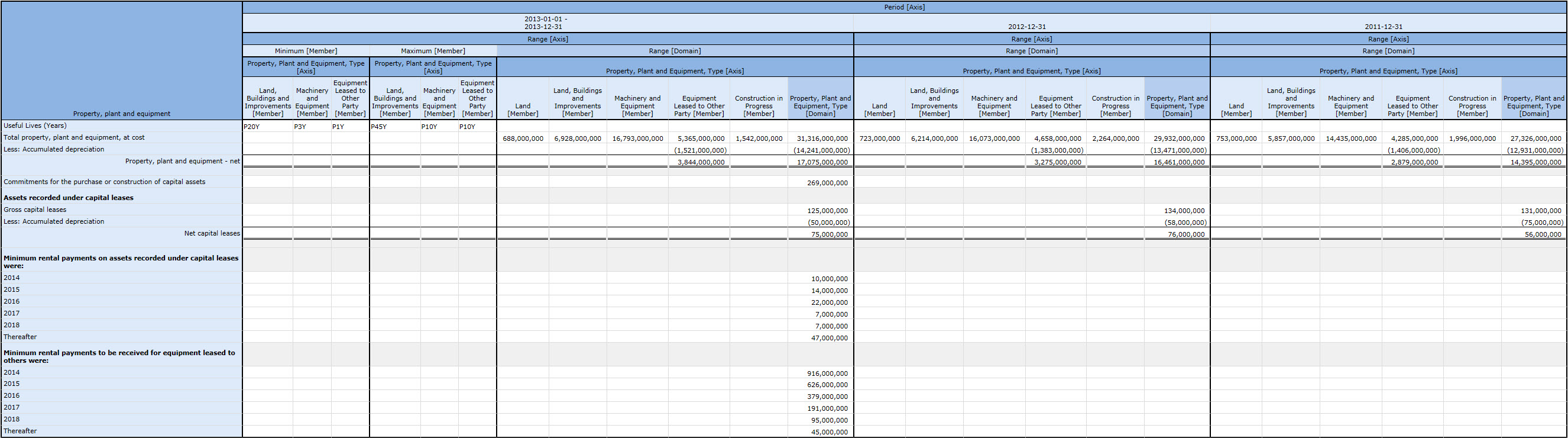This screenshot has height=438, width=1568.
Task: Click the 14,435,000,000 cell
Action: point(1350,139)
